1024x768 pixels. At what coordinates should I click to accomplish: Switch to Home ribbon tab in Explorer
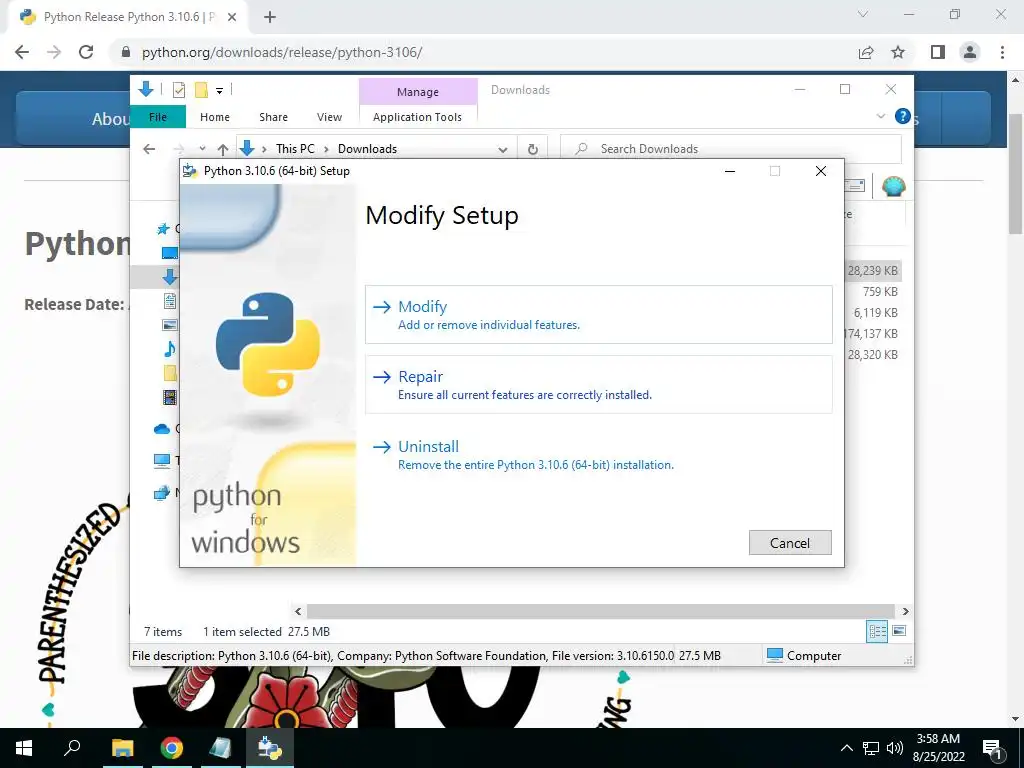[x=215, y=117]
